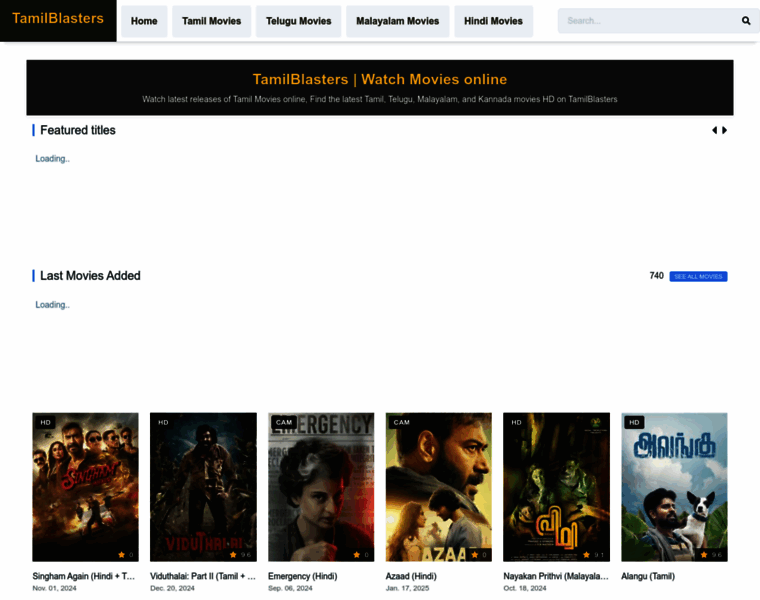Click Featured titles heading
This screenshot has height=600, width=760.
point(78,130)
